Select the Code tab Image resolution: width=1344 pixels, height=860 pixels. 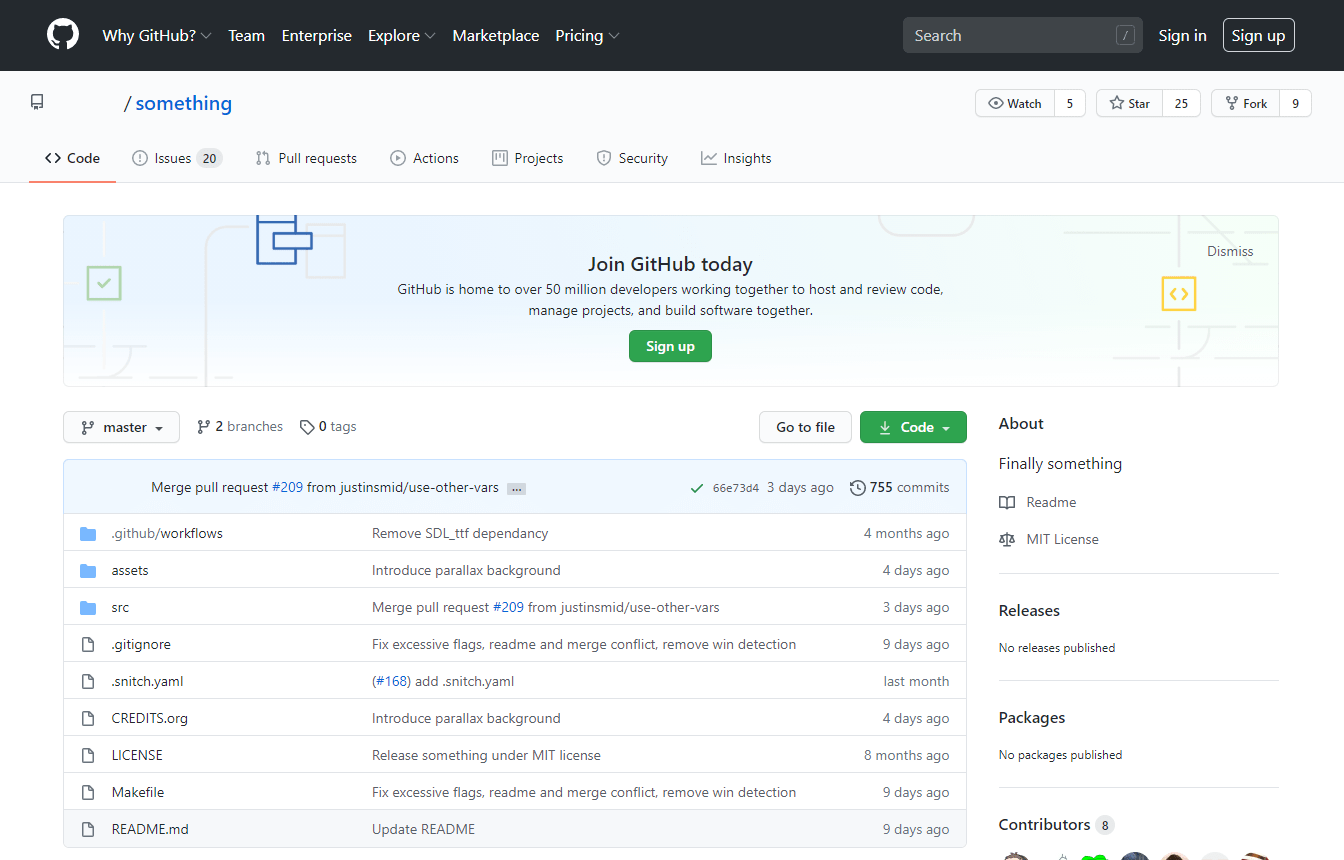coord(72,158)
